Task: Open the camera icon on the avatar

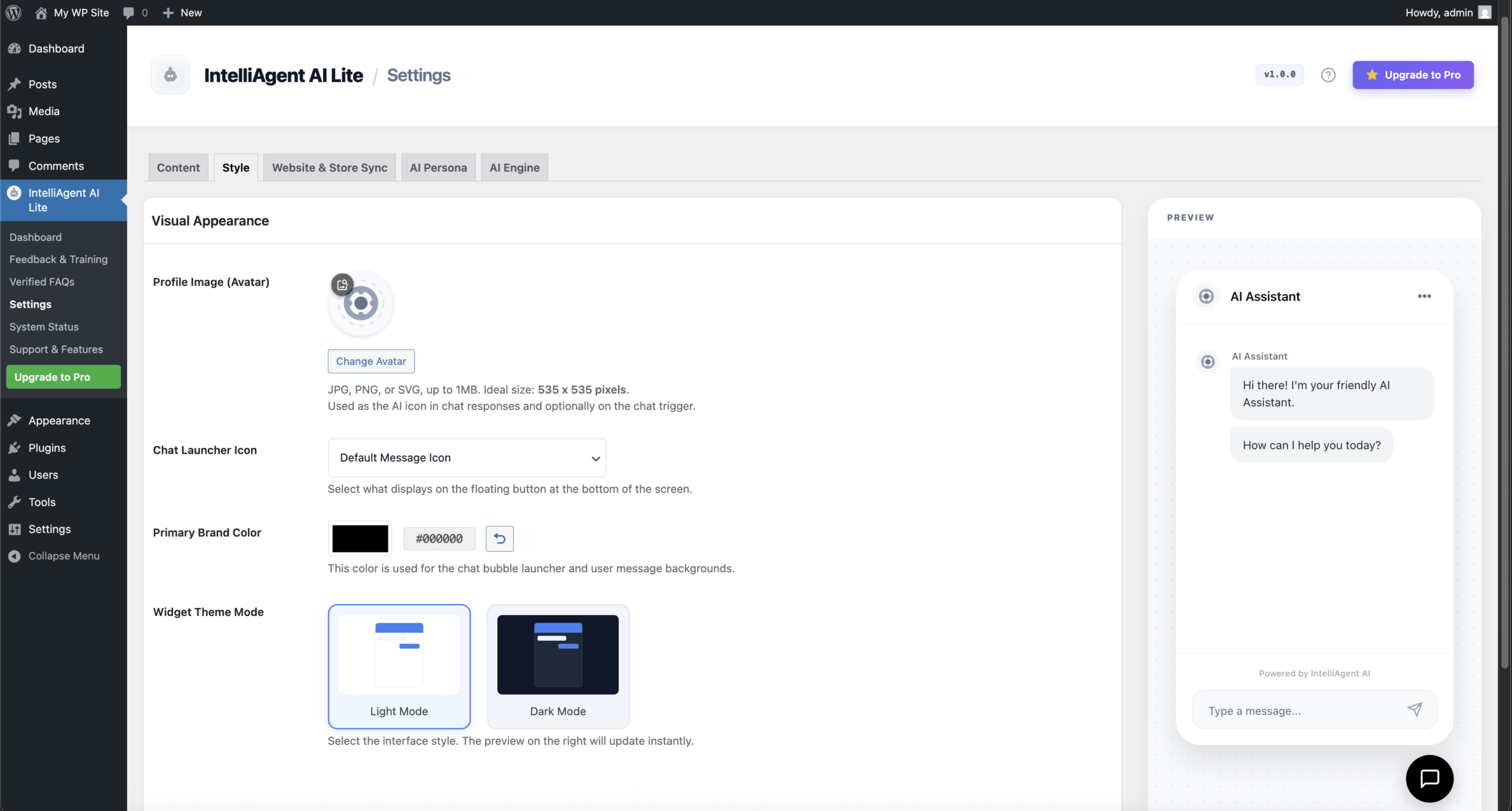Action: [x=343, y=284]
